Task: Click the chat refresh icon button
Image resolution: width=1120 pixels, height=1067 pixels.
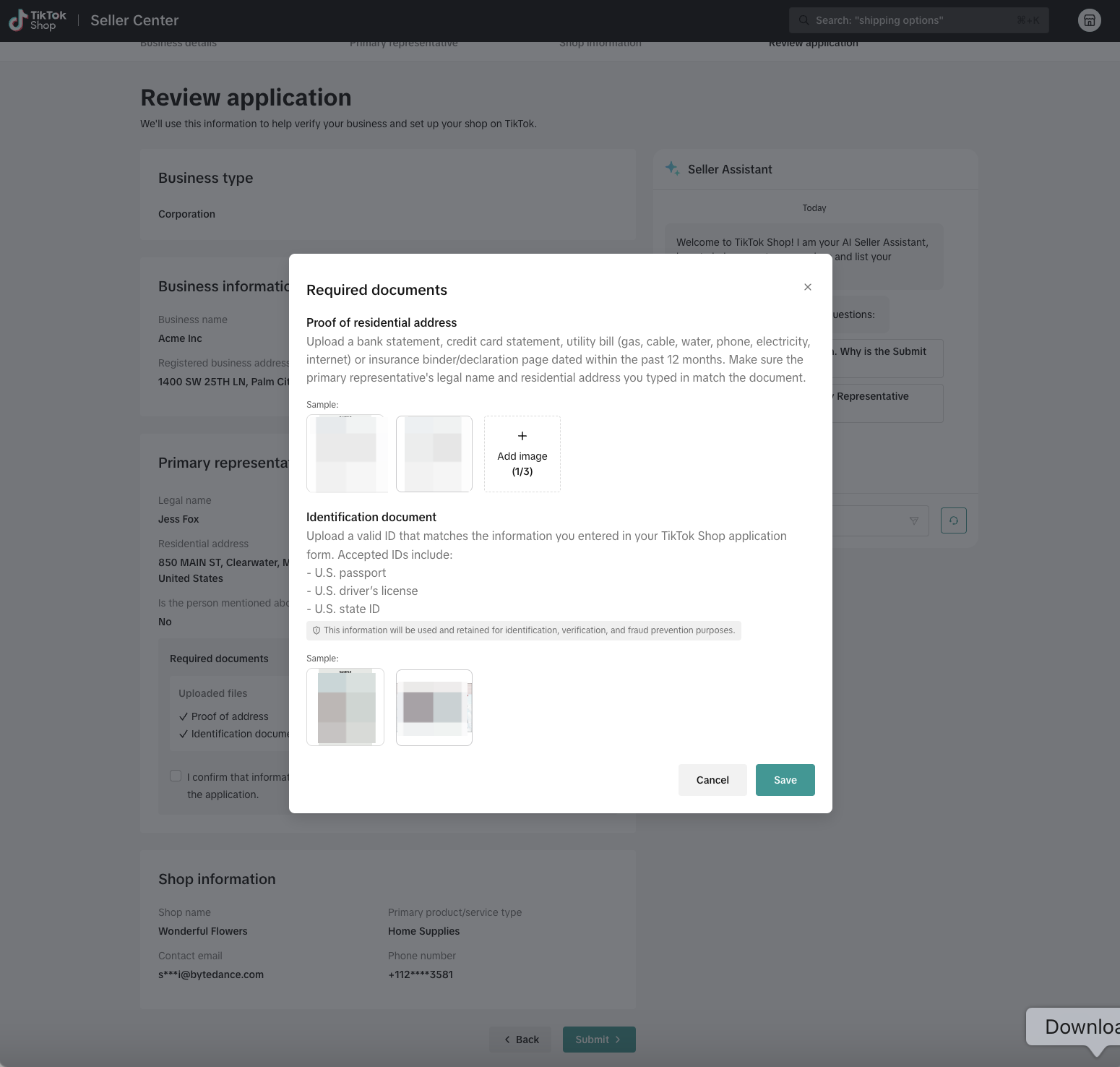Action: point(953,520)
